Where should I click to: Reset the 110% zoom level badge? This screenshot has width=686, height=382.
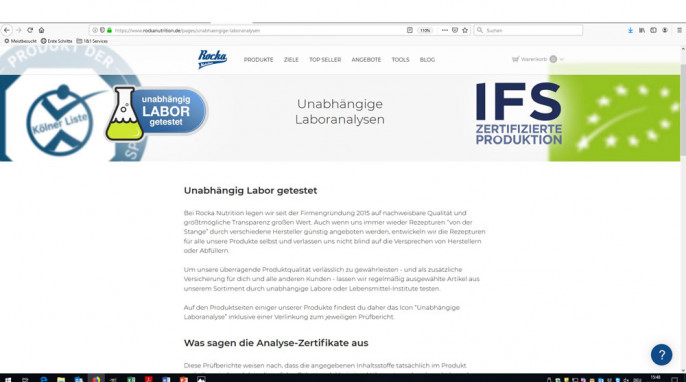425,30
